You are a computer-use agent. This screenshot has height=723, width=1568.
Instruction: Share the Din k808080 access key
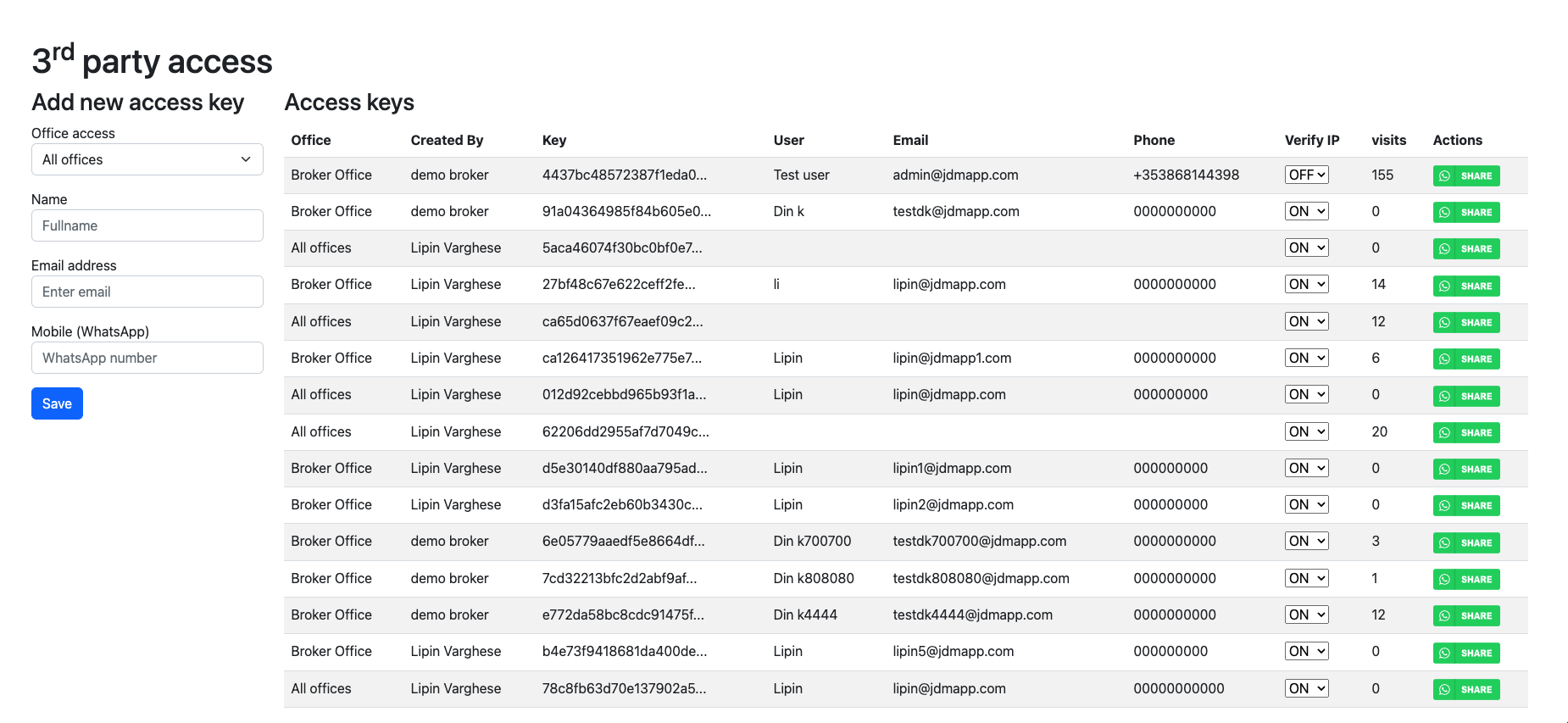[x=1465, y=579]
